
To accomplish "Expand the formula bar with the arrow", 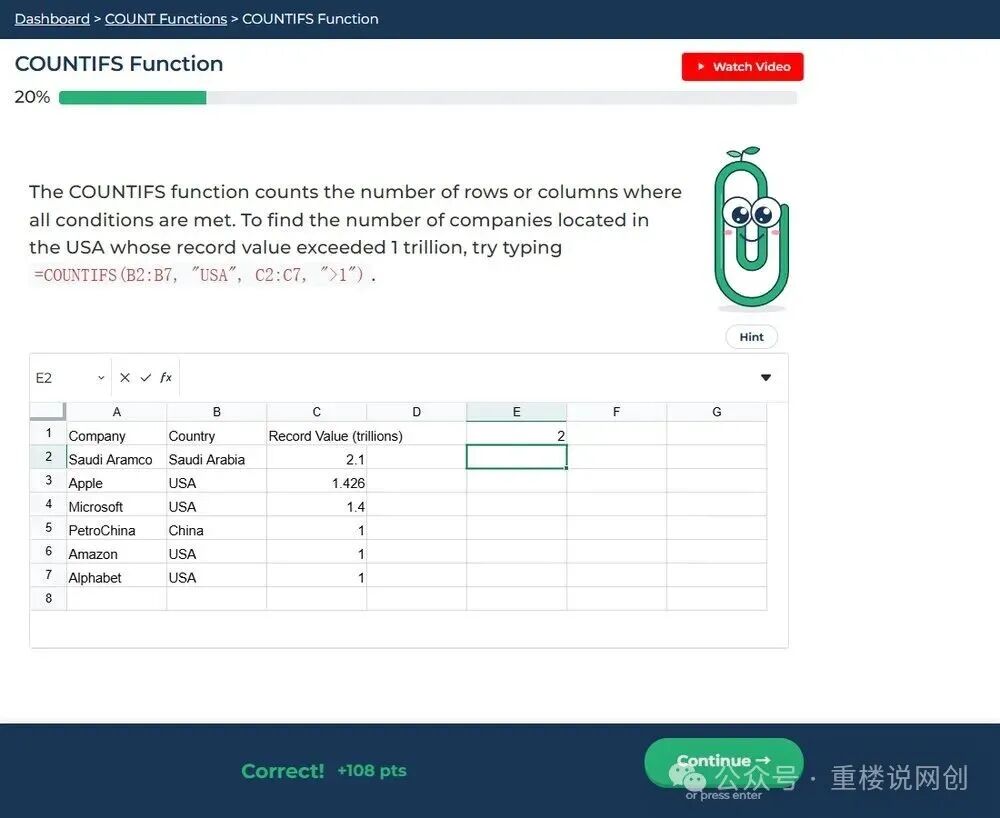I will 766,377.
